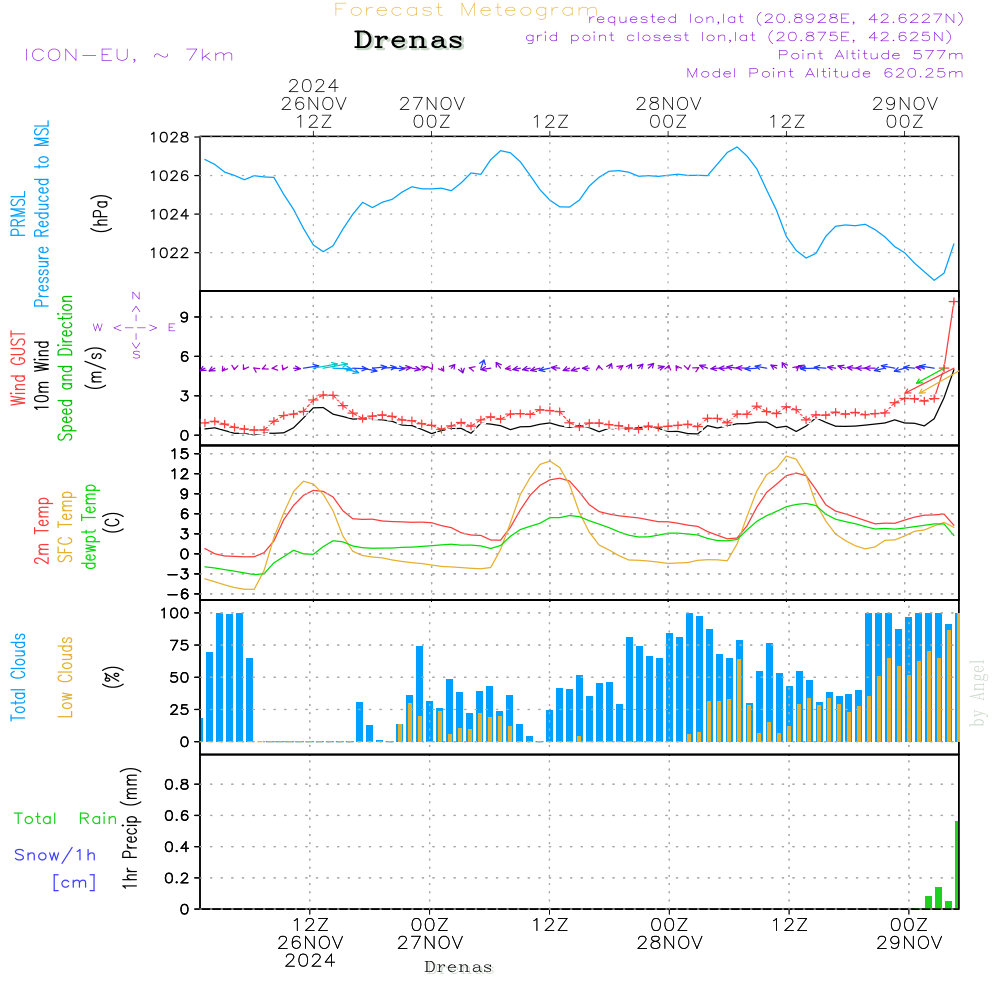Image resolution: width=1000 pixels, height=1000 pixels.
Task: Click the green "Total Rain" legend label
Action: tap(66, 819)
